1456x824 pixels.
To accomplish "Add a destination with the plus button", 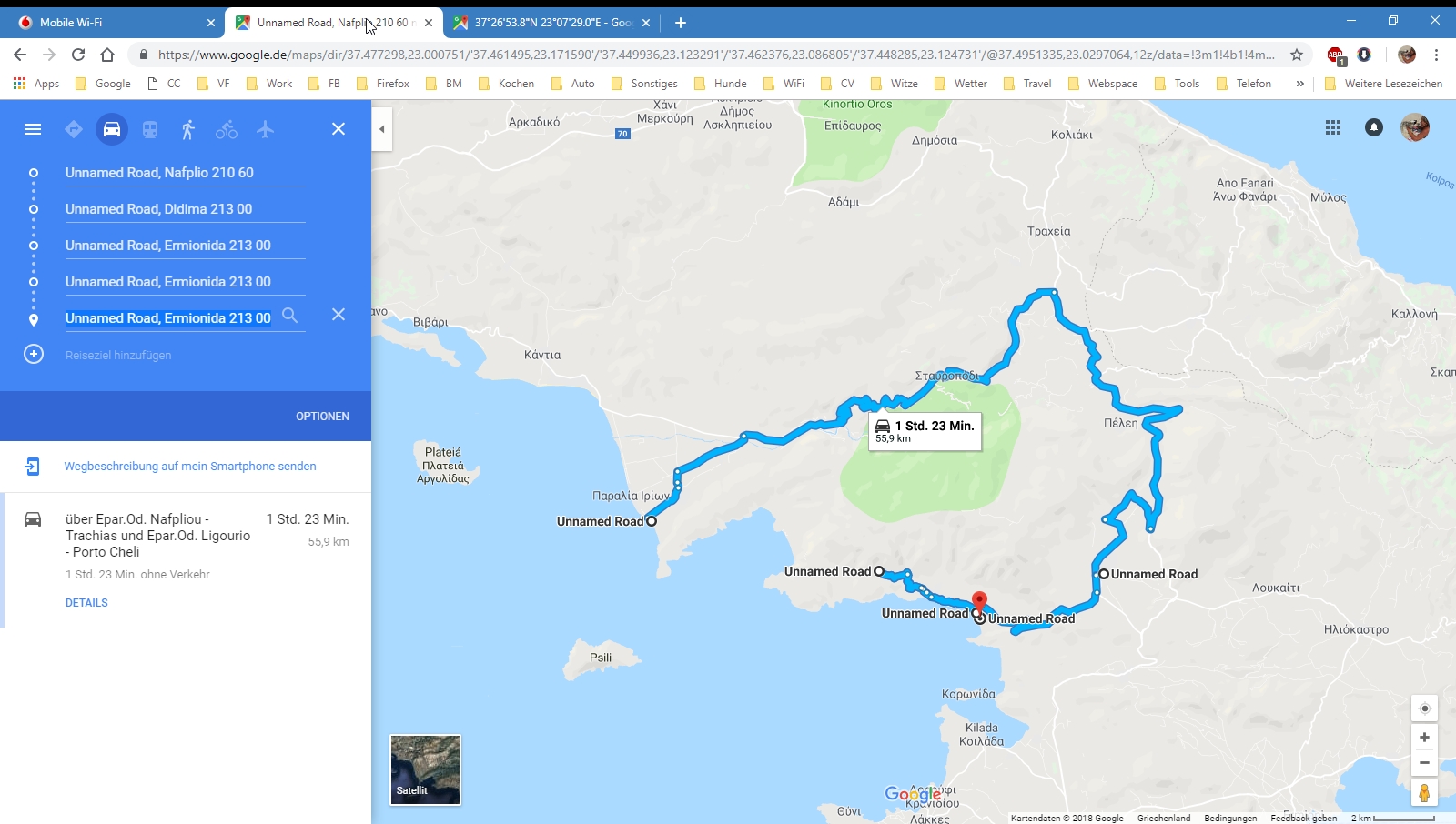I will 34,354.
